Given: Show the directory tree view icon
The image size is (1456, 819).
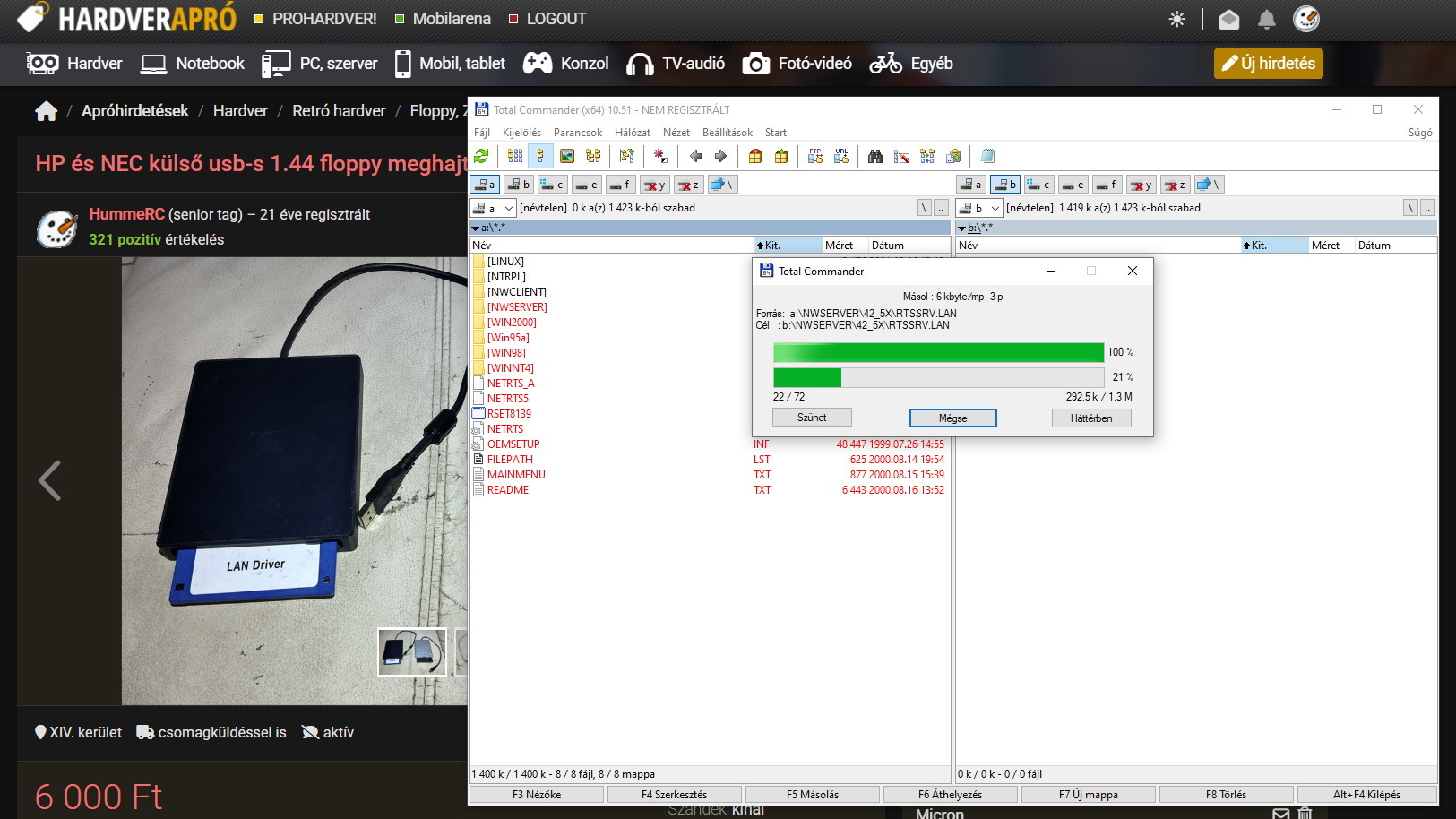Looking at the screenshot, I should pos(593,156).
